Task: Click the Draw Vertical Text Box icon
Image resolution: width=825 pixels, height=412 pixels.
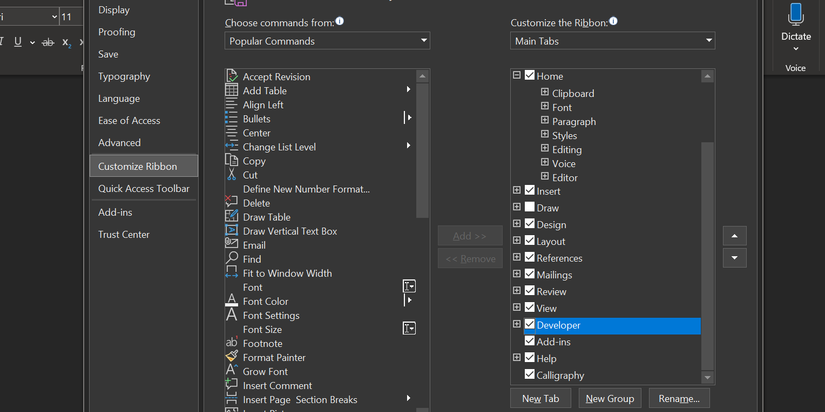Action: [232, 231]
